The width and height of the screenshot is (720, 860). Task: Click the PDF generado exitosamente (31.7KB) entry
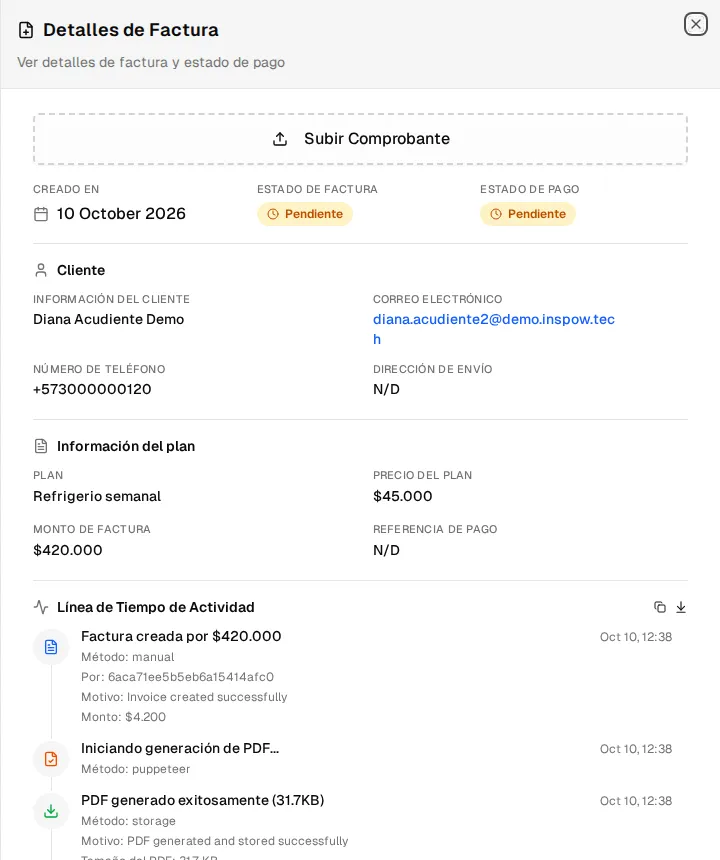(x=202, y=800)
